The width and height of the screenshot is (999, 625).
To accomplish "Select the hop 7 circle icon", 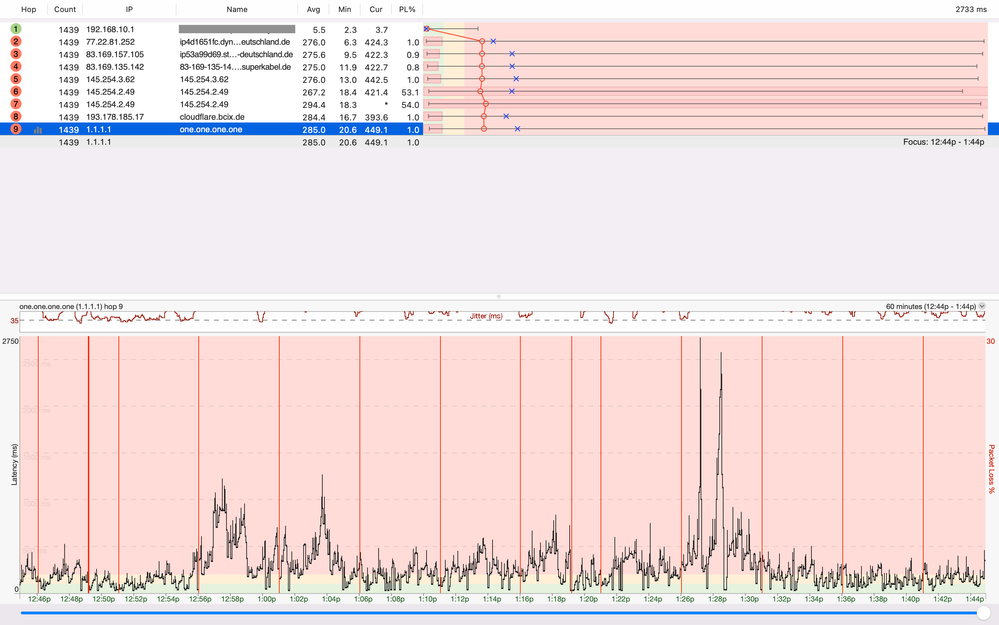I will coord(16,104).
